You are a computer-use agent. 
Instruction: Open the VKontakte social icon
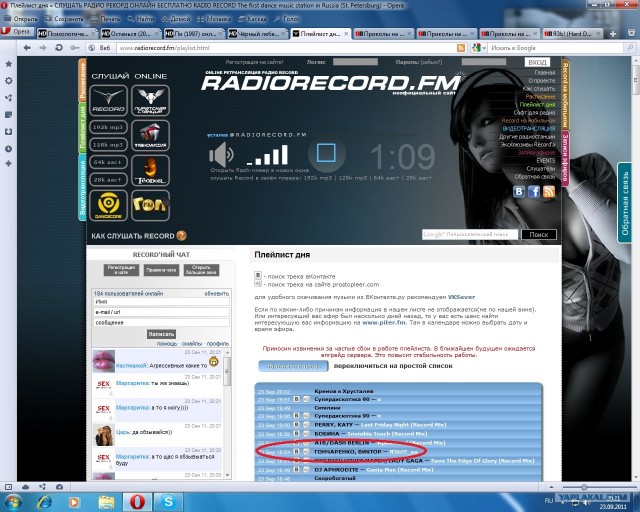pos(519,191)
